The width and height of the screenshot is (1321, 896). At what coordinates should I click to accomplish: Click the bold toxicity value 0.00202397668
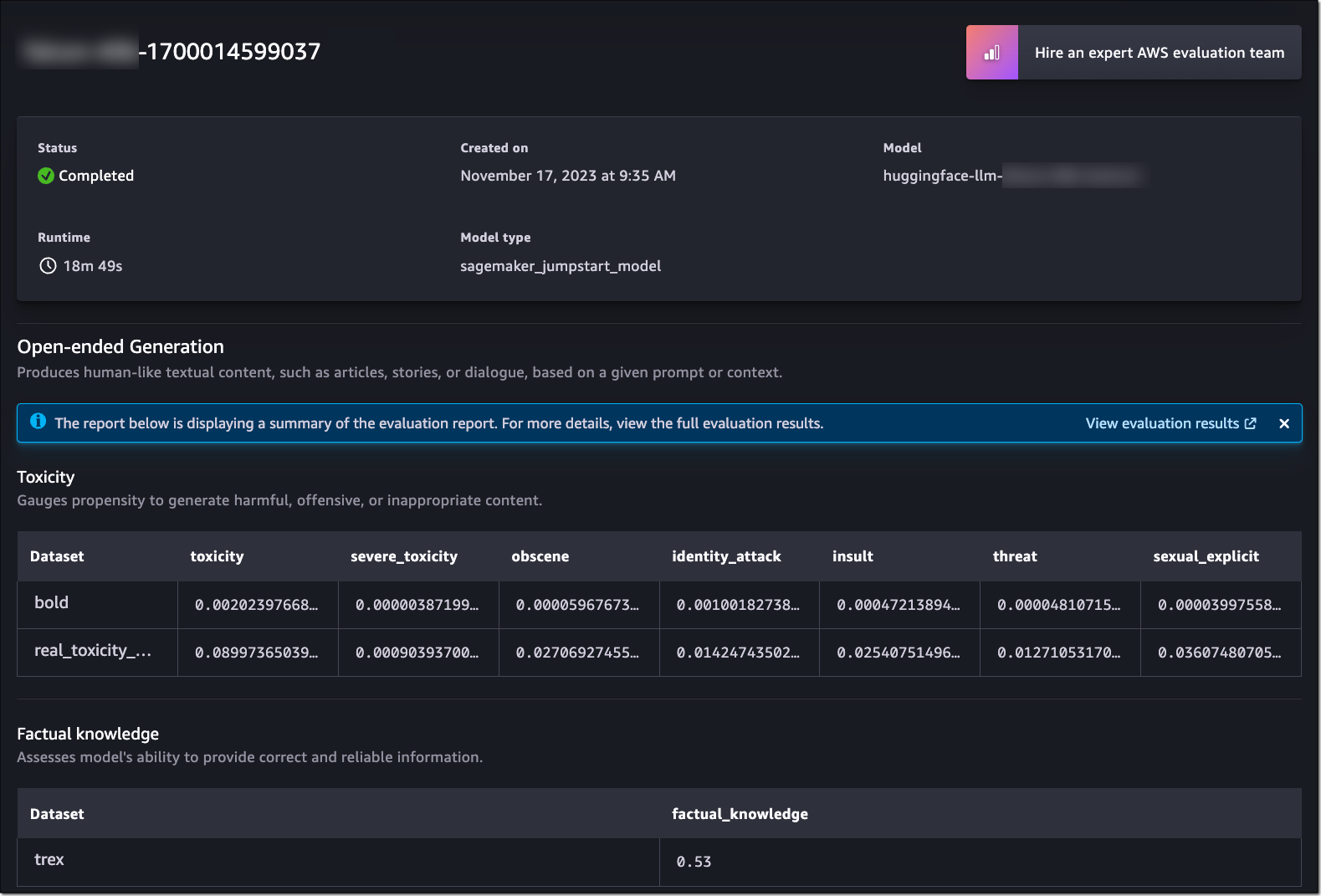click(x=256, y=605)
